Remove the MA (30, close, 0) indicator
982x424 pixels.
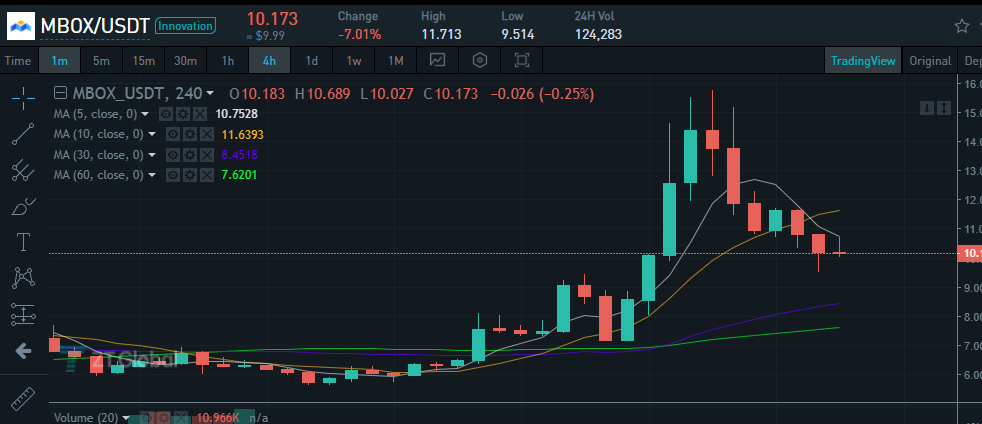pyautogui.click(x=205, y=155)
